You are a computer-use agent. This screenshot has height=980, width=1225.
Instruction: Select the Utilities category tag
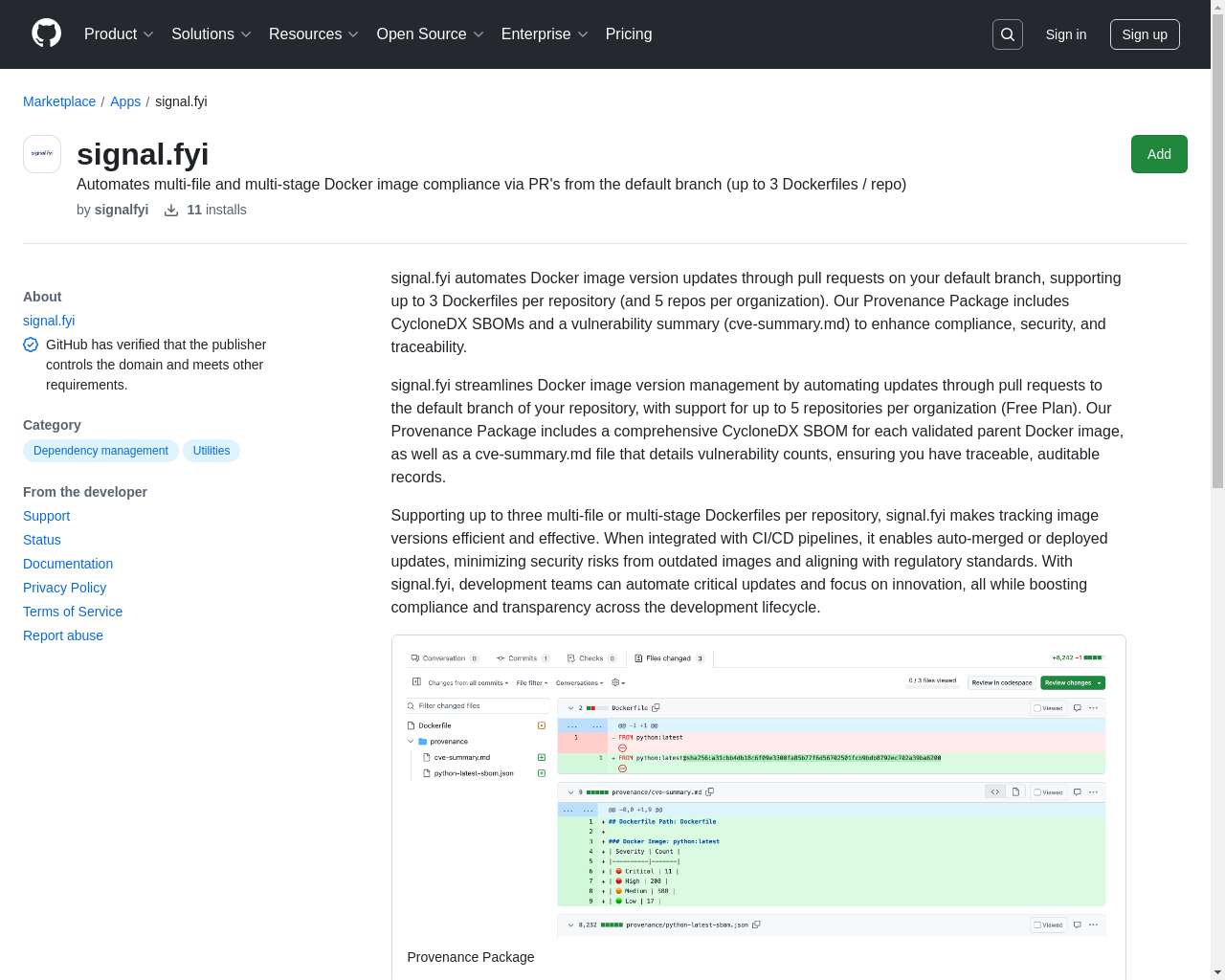212,451
